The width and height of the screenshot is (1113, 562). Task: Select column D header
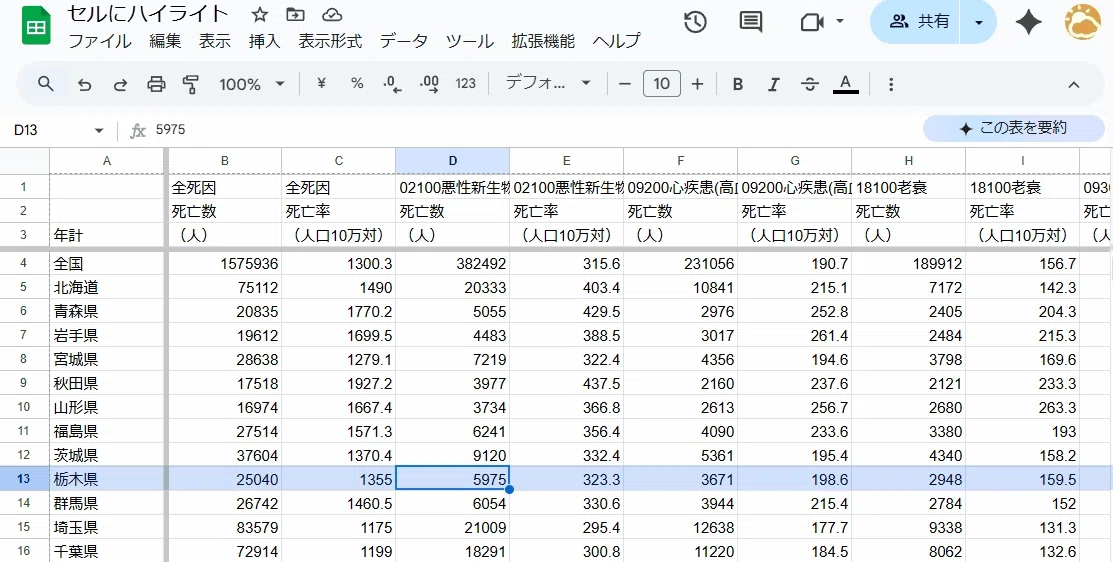[x=452, y=161]
